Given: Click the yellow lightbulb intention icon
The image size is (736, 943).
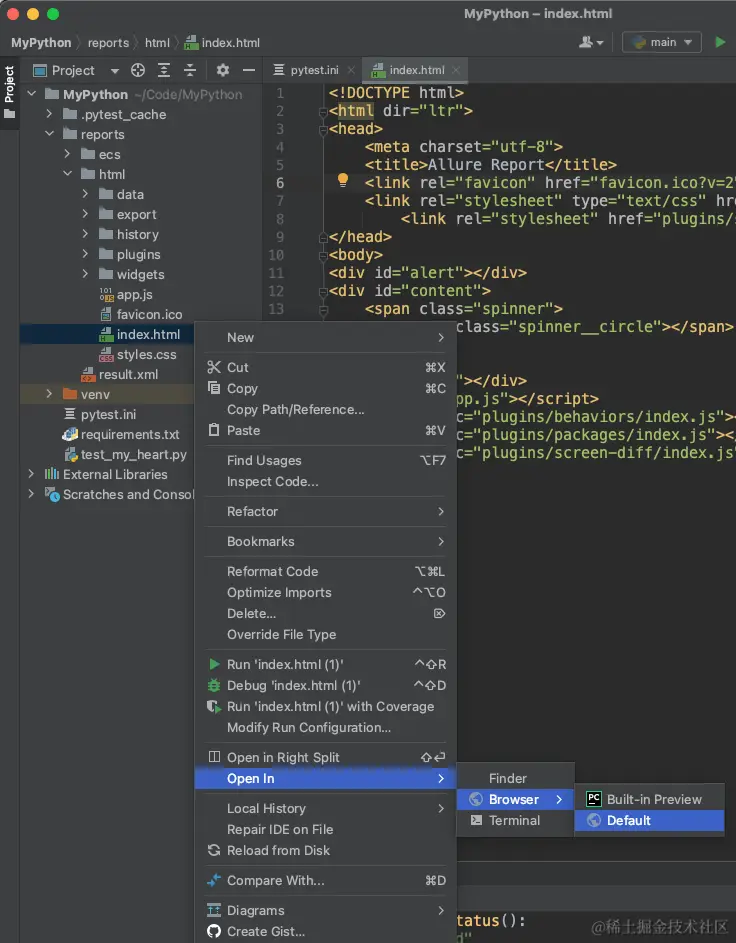Looking at the screenshot, I should 343,180.
